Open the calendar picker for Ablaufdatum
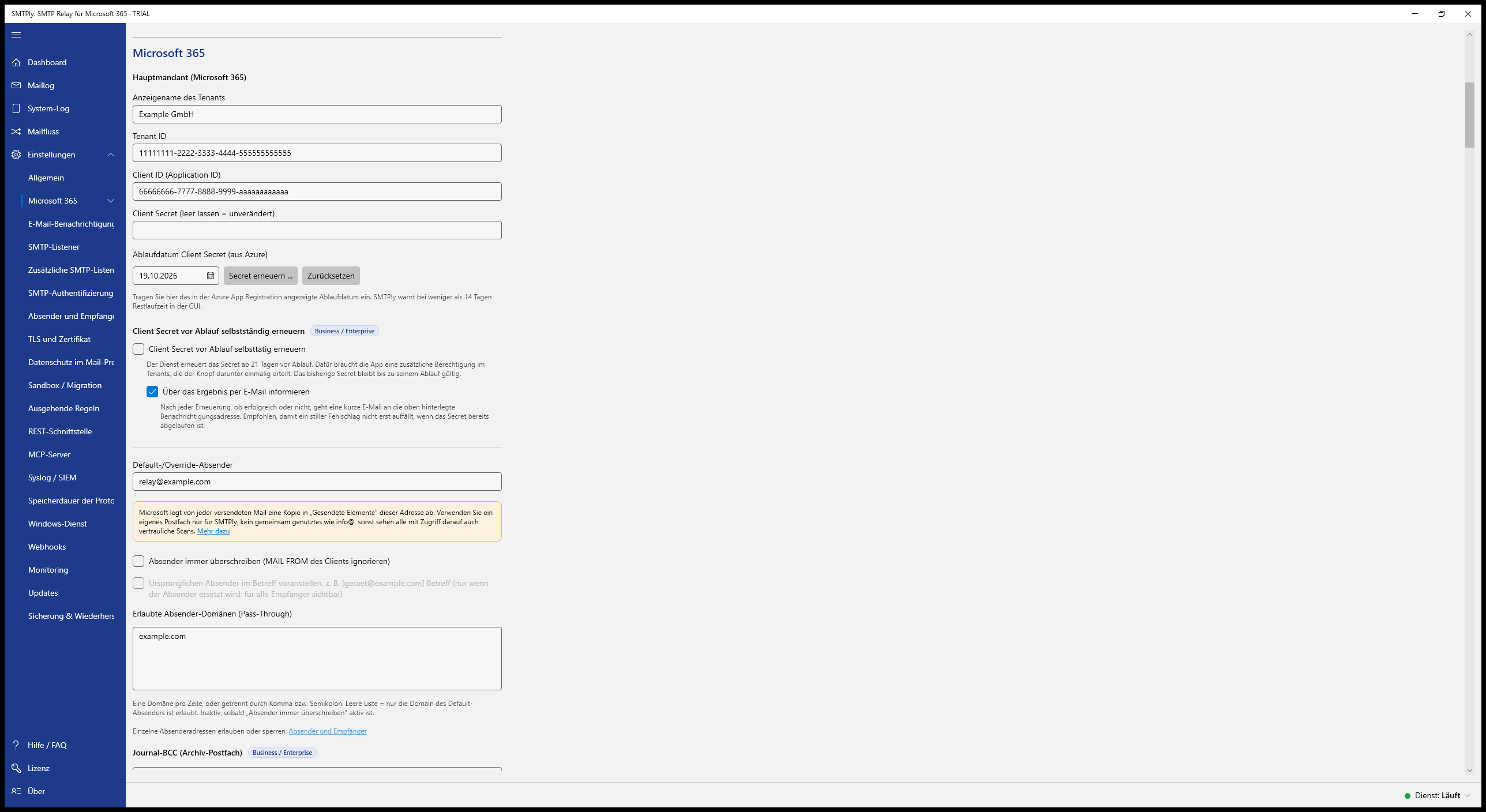 coord(211,276)
